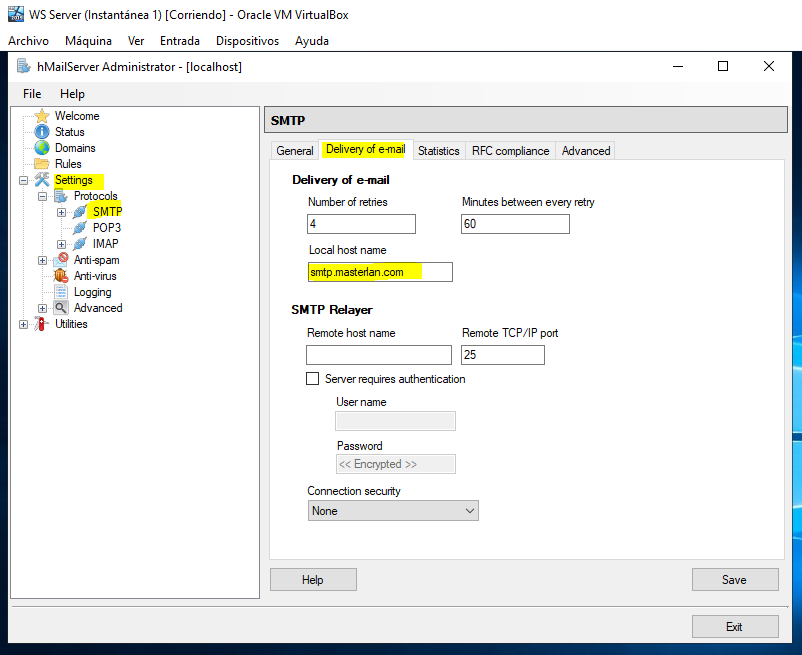Click the Advanced magnifier icon in tree
Image resolution: width=802 pixels, height=655 pixels.
[61, 308]
